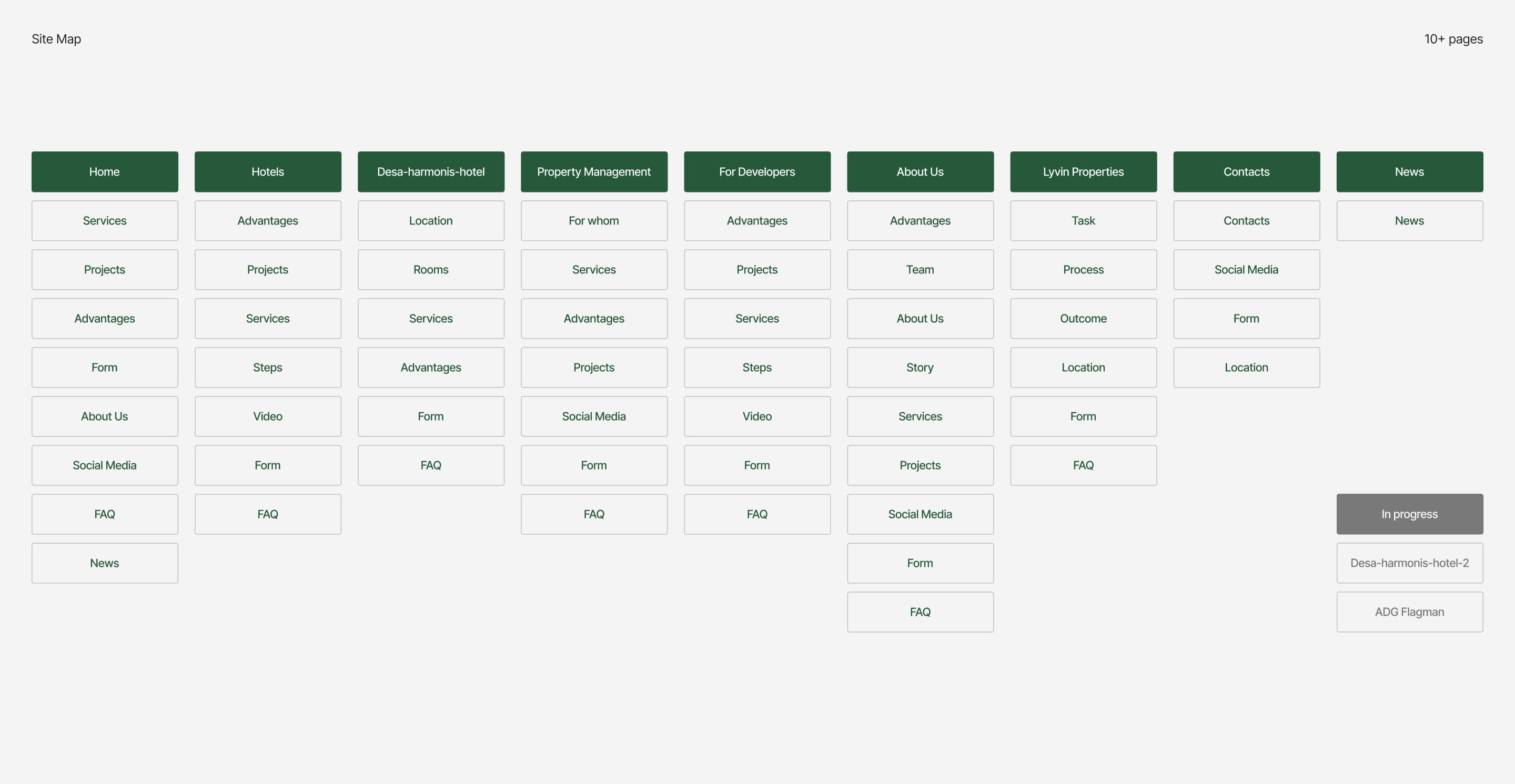Image resolution: width=1515 pixels, height=784 pixels.
Task: Click the Process box
Action: coord(1083,270)
